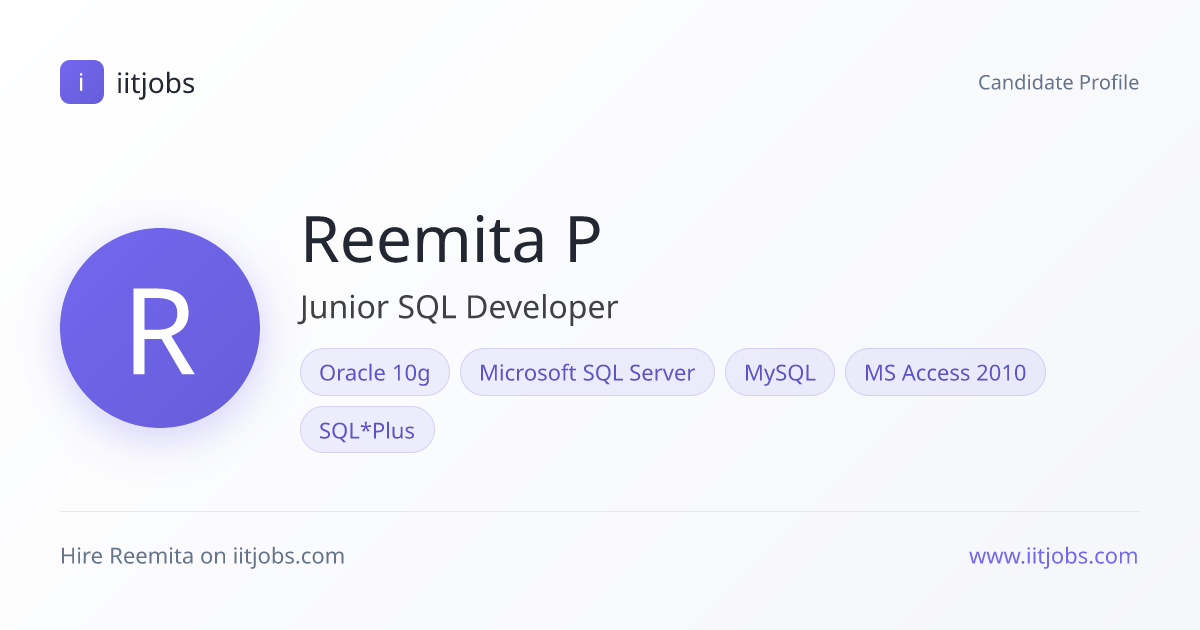This screenshot has width=1200, height=630.
Task: Click the iitjobs brand name text
Action: click(155, 83)
